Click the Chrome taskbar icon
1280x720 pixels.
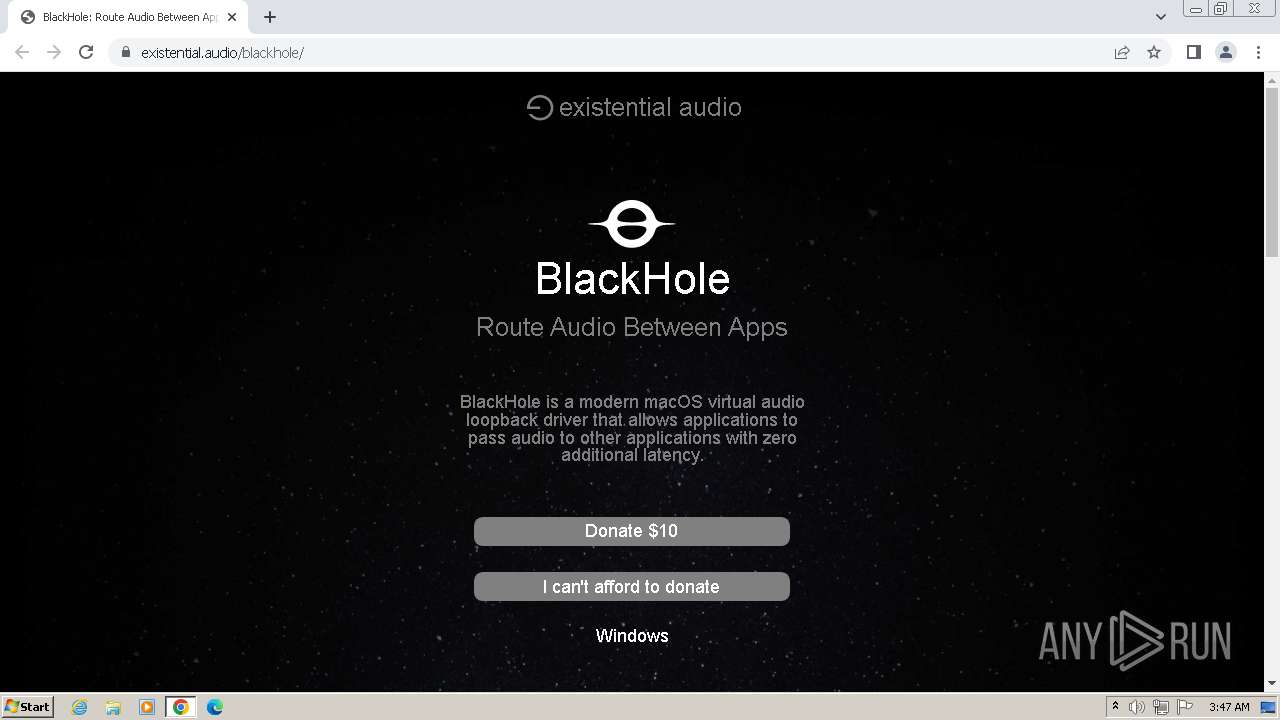[x=181, y=707]
